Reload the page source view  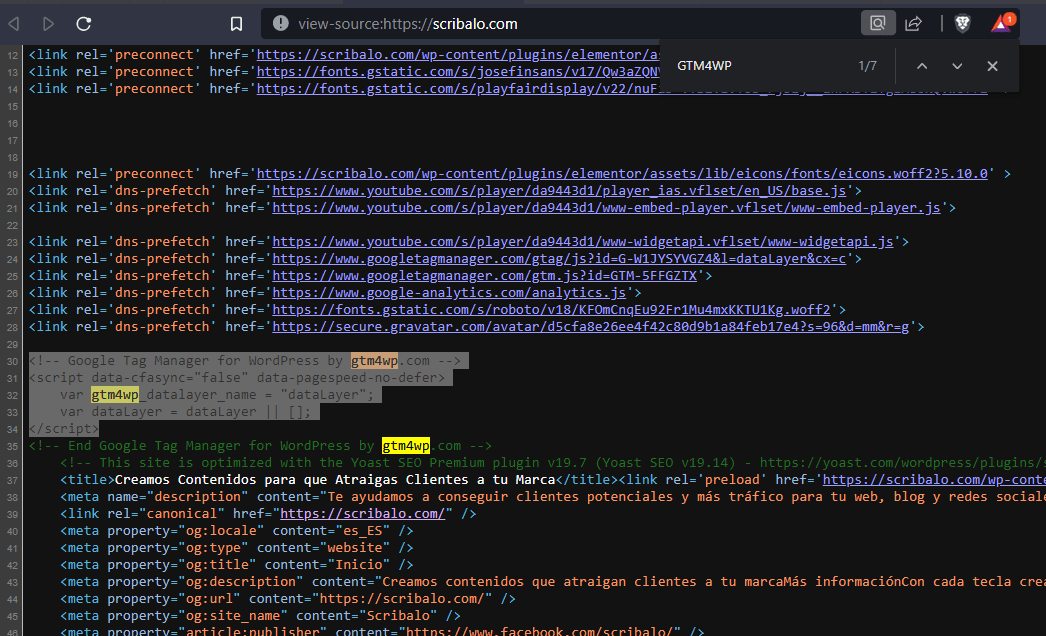[x=83, y=24]
